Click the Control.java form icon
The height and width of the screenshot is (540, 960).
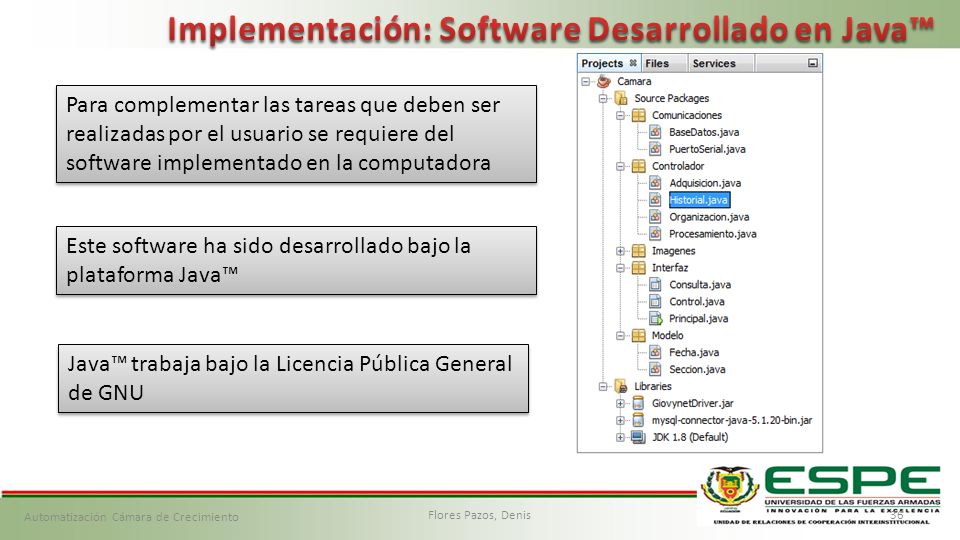655,301
